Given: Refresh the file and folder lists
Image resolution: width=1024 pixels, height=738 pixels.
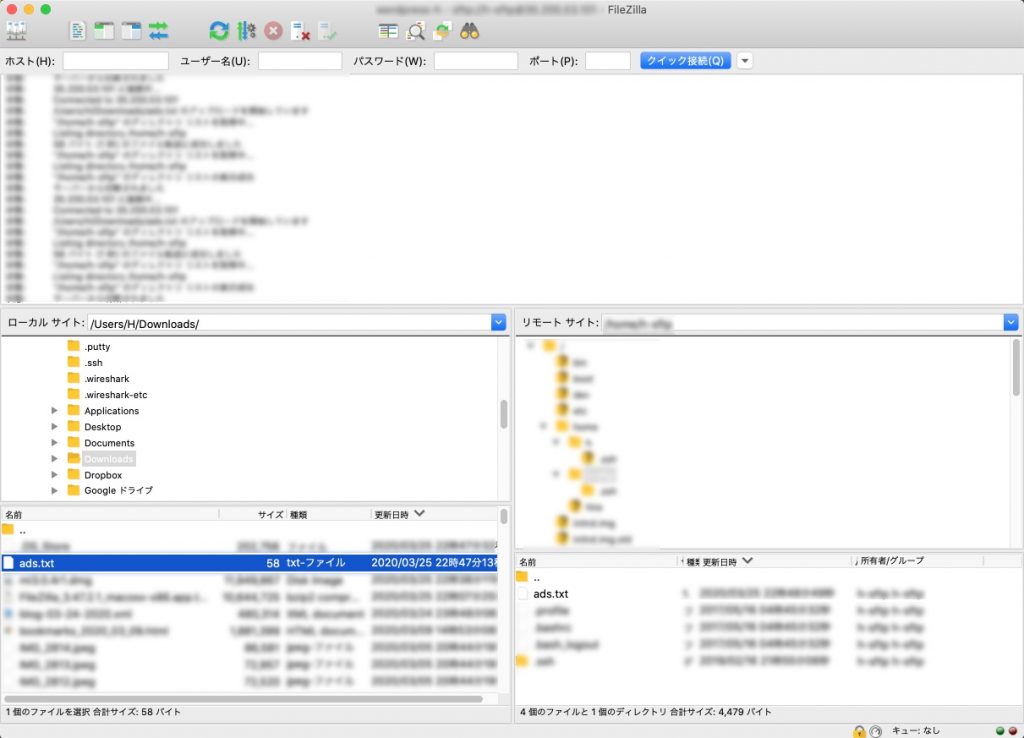Looking at the screenshot, I should [218, 30].
